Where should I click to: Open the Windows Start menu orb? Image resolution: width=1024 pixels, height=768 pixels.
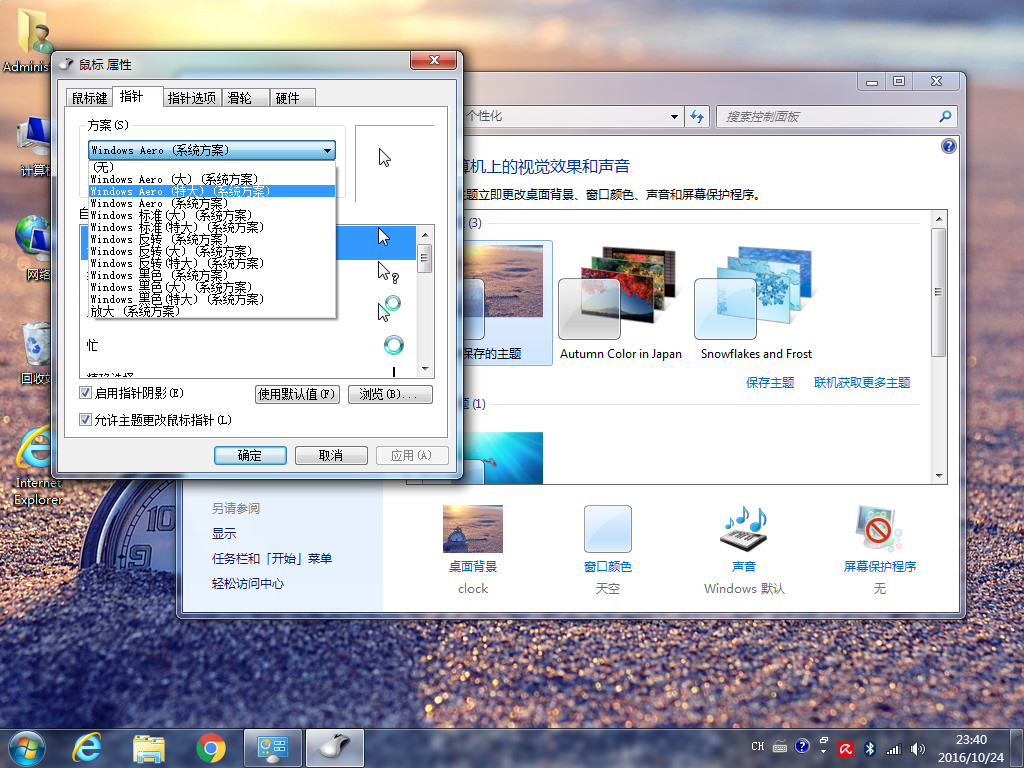point(27,748)
